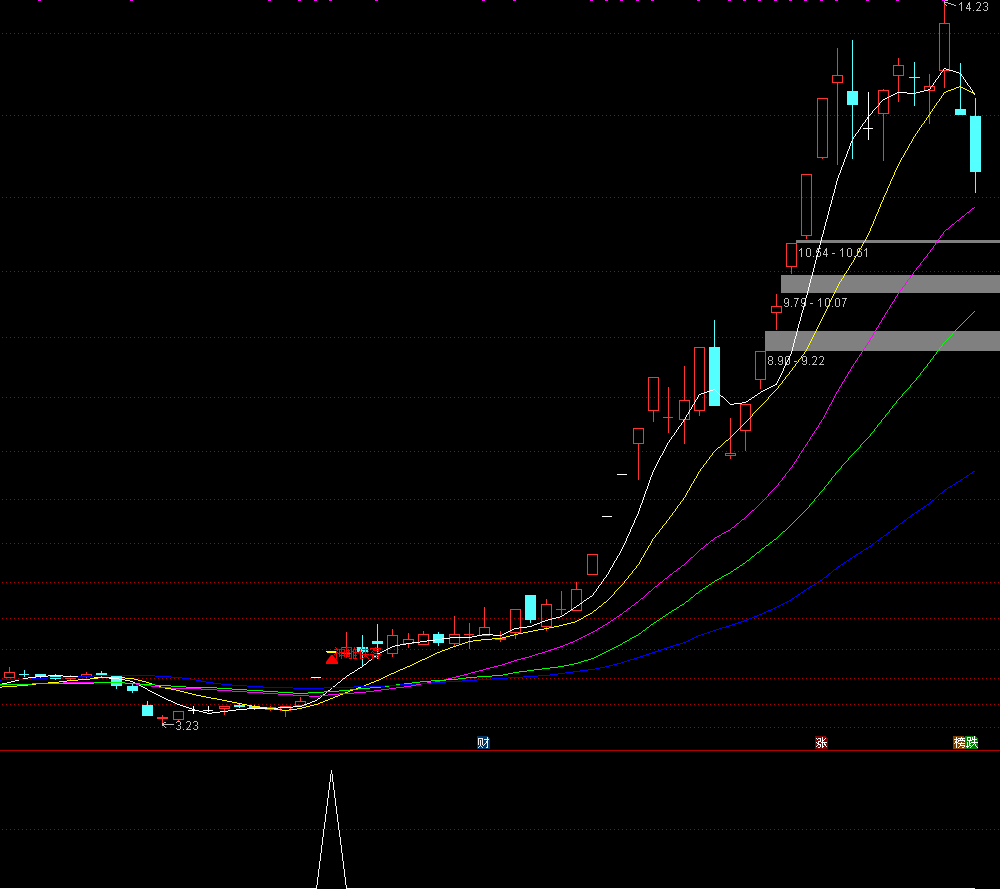
Task: Click the 10.54 - 10.61 gap label
Action: (833, 253)
